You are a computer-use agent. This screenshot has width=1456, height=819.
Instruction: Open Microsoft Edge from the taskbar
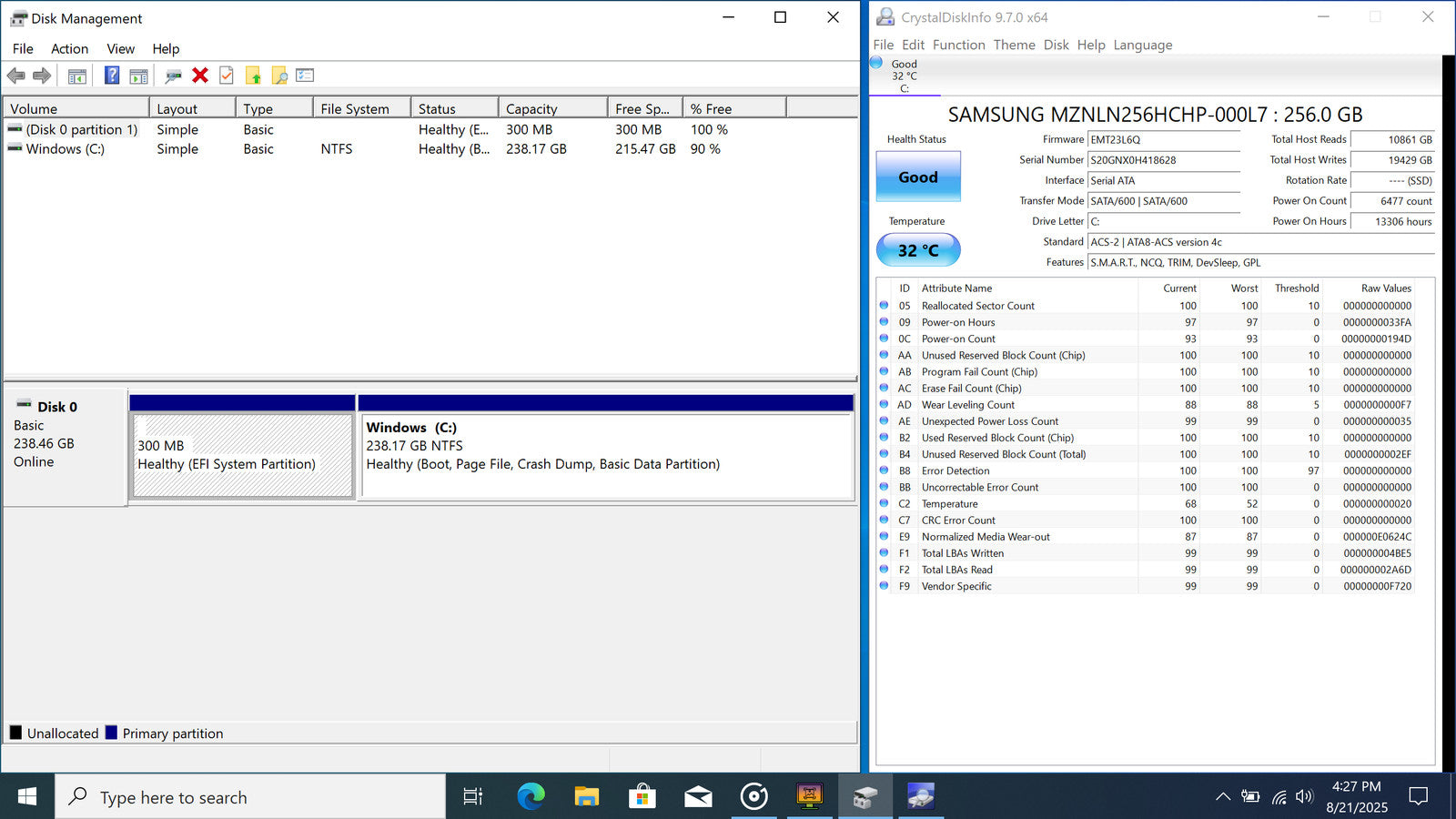click(x=531, y=797)
